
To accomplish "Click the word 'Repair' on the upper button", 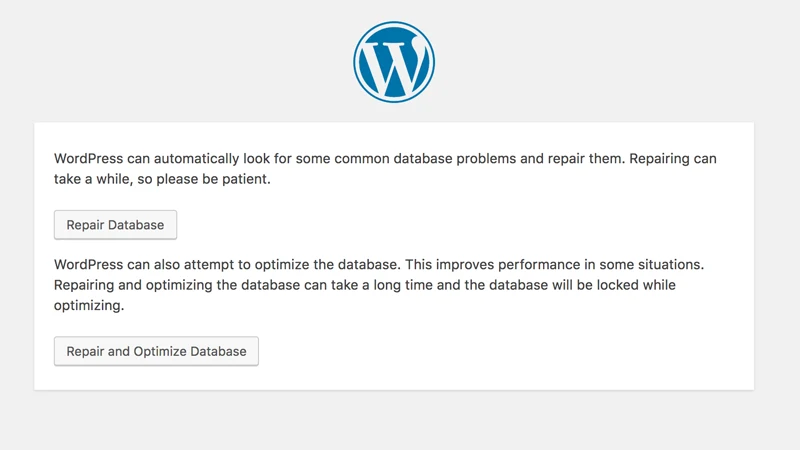I will (x=85, y=225).
